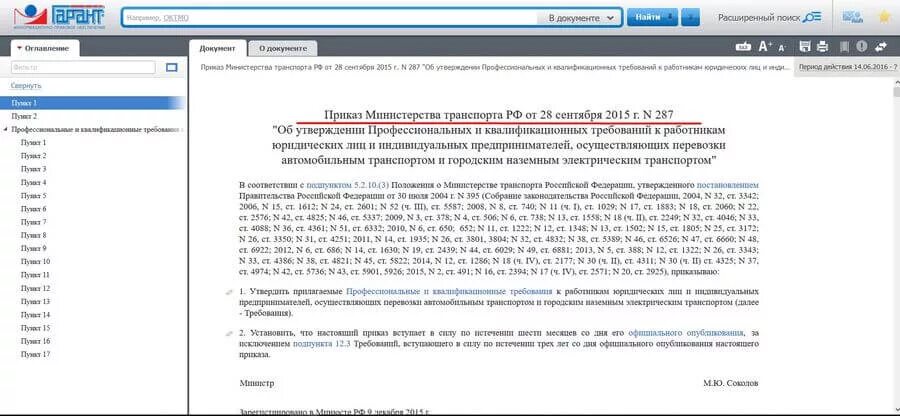
Task: Collapse the Профессиональные и квалификационные требования tree node
Action: click(5, 130)
